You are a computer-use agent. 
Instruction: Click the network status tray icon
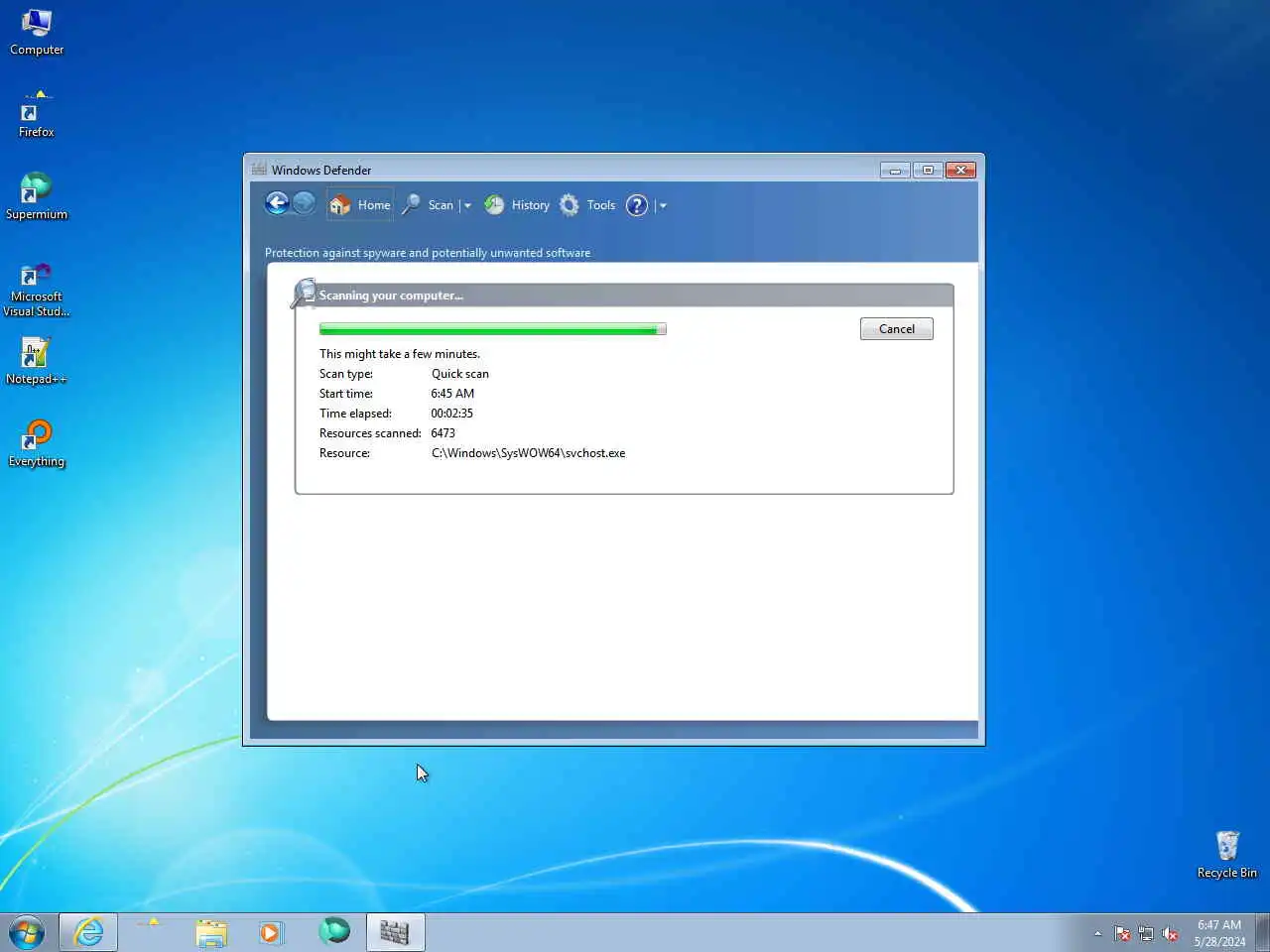point(1146,933)
